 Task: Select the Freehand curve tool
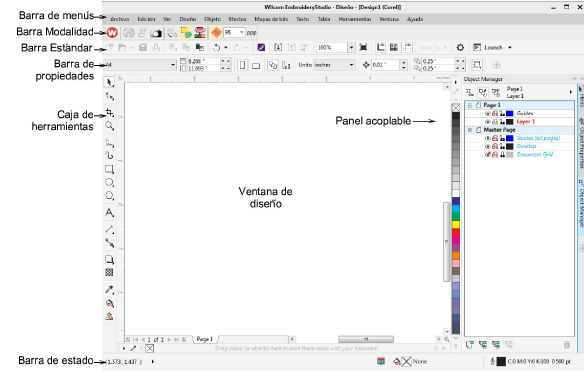click(x=109, y=143)
